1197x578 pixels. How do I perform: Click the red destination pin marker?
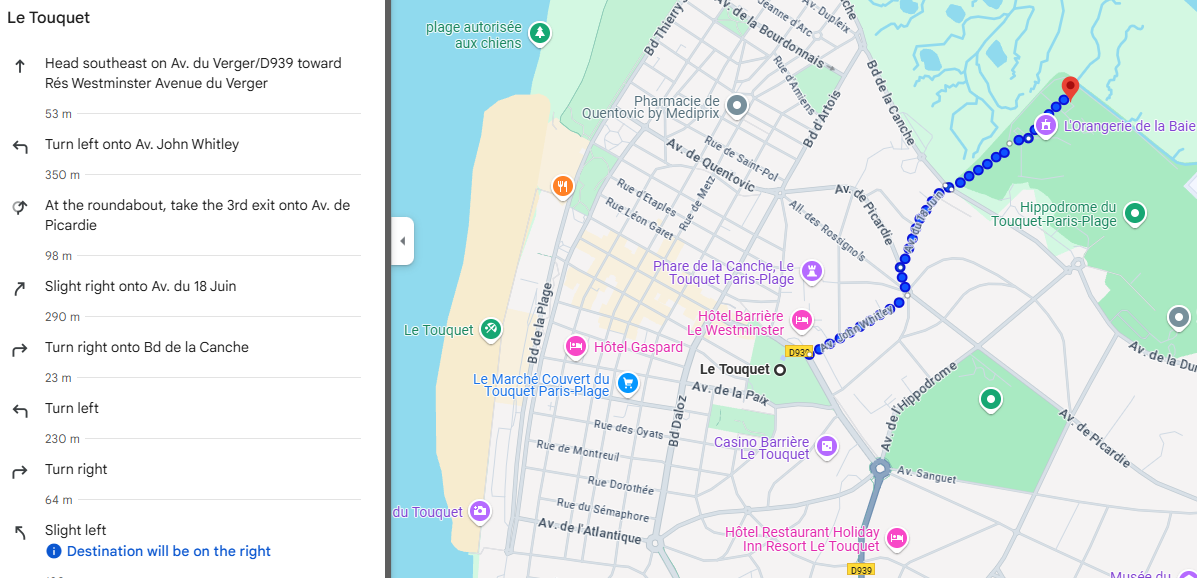[x=1069, y=88]
